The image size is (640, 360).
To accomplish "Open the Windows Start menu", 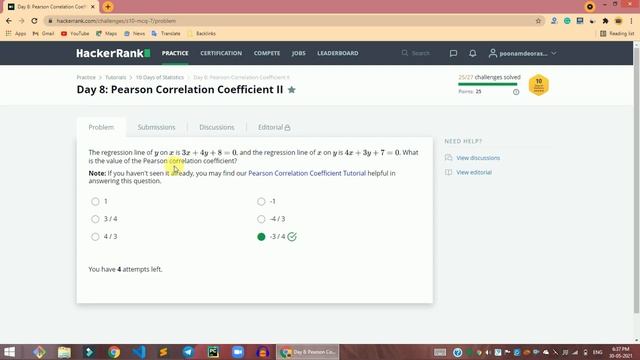I will tap(9, 352).
